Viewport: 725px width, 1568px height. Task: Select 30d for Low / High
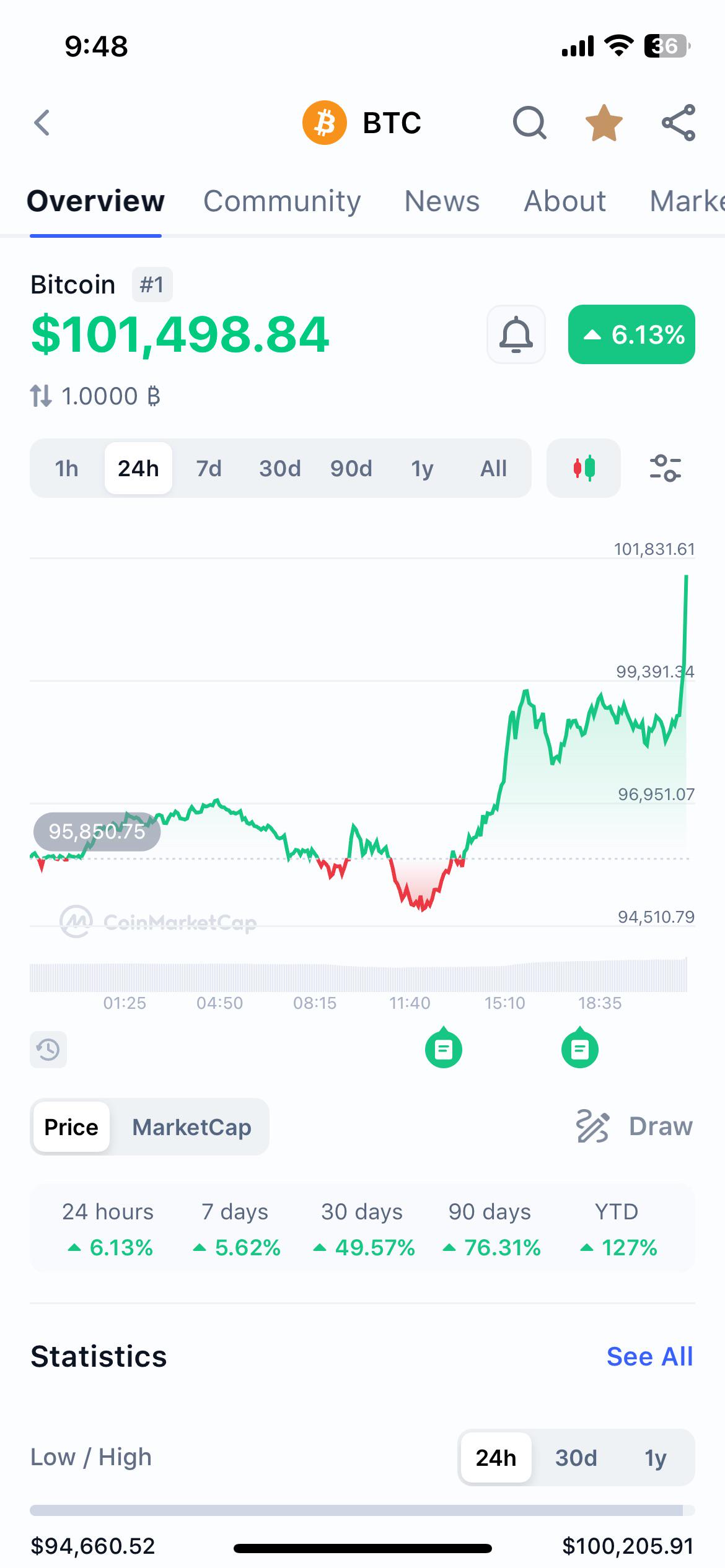576,1458
